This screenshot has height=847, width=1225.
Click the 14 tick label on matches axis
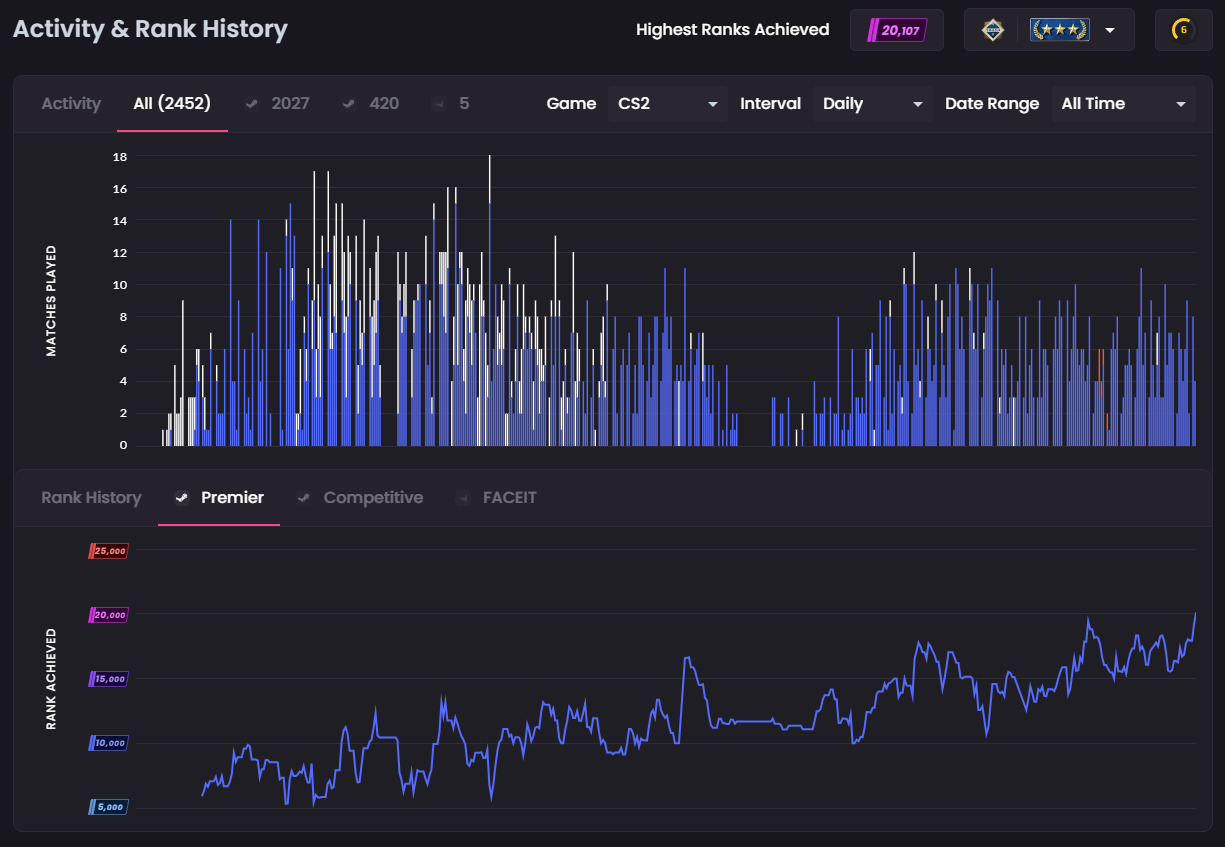coord(120,221)
